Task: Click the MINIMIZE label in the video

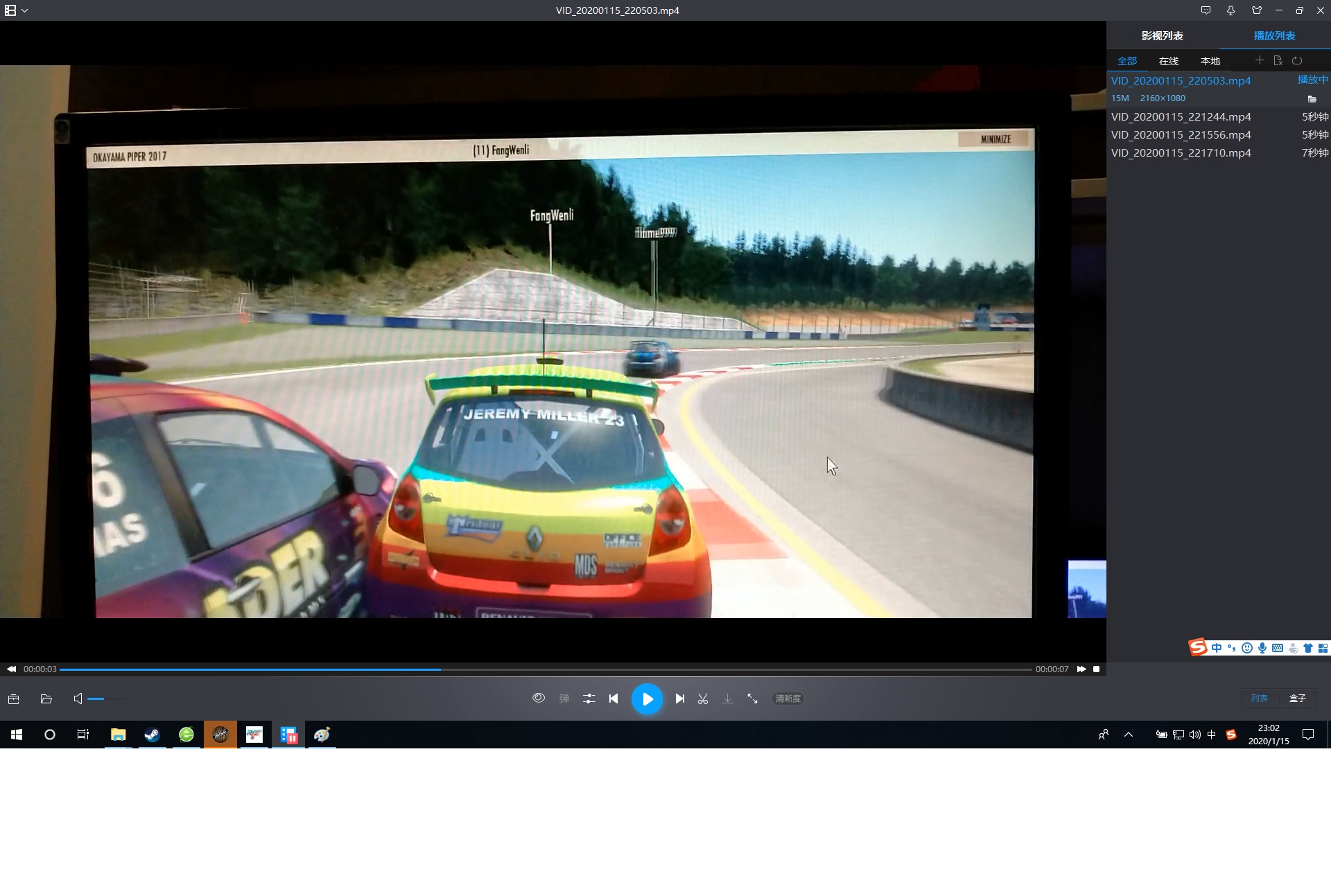Action: click(996, 139)
